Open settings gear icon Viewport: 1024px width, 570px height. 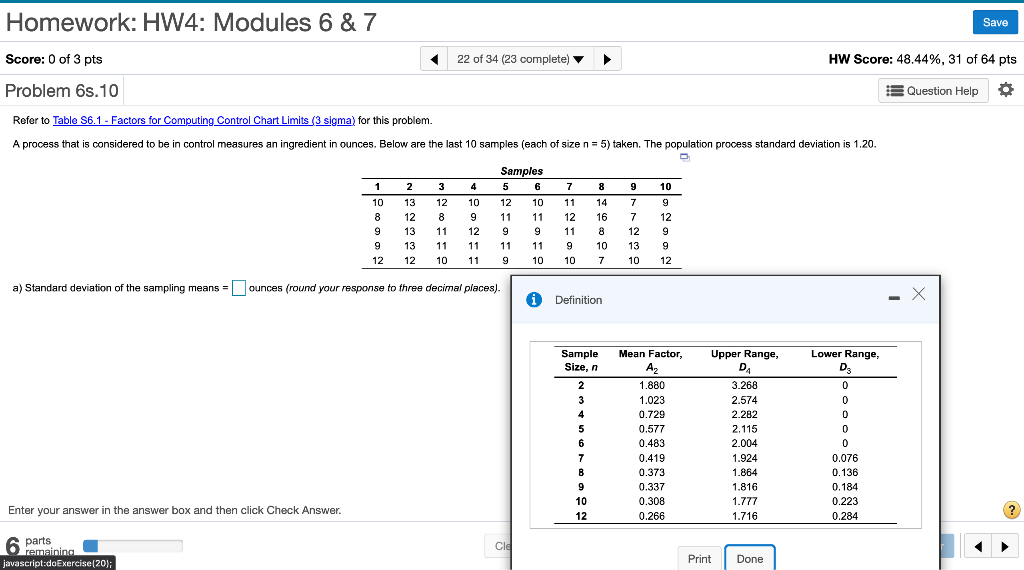pos(1006,89)
